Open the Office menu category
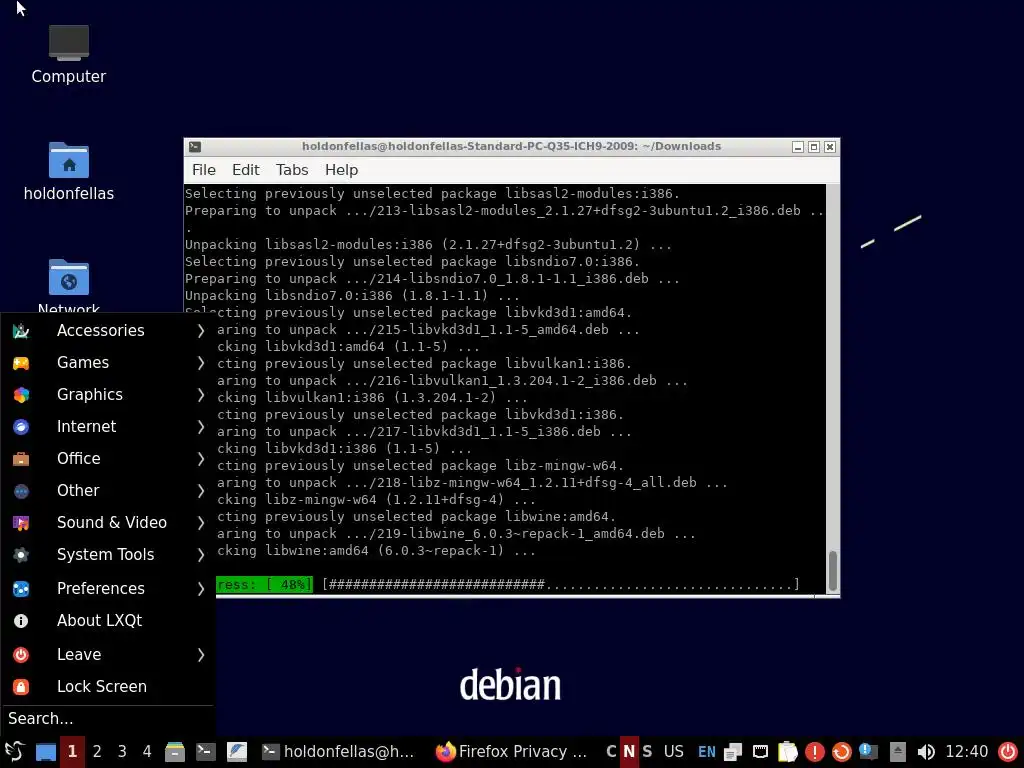 click(108, 458)
